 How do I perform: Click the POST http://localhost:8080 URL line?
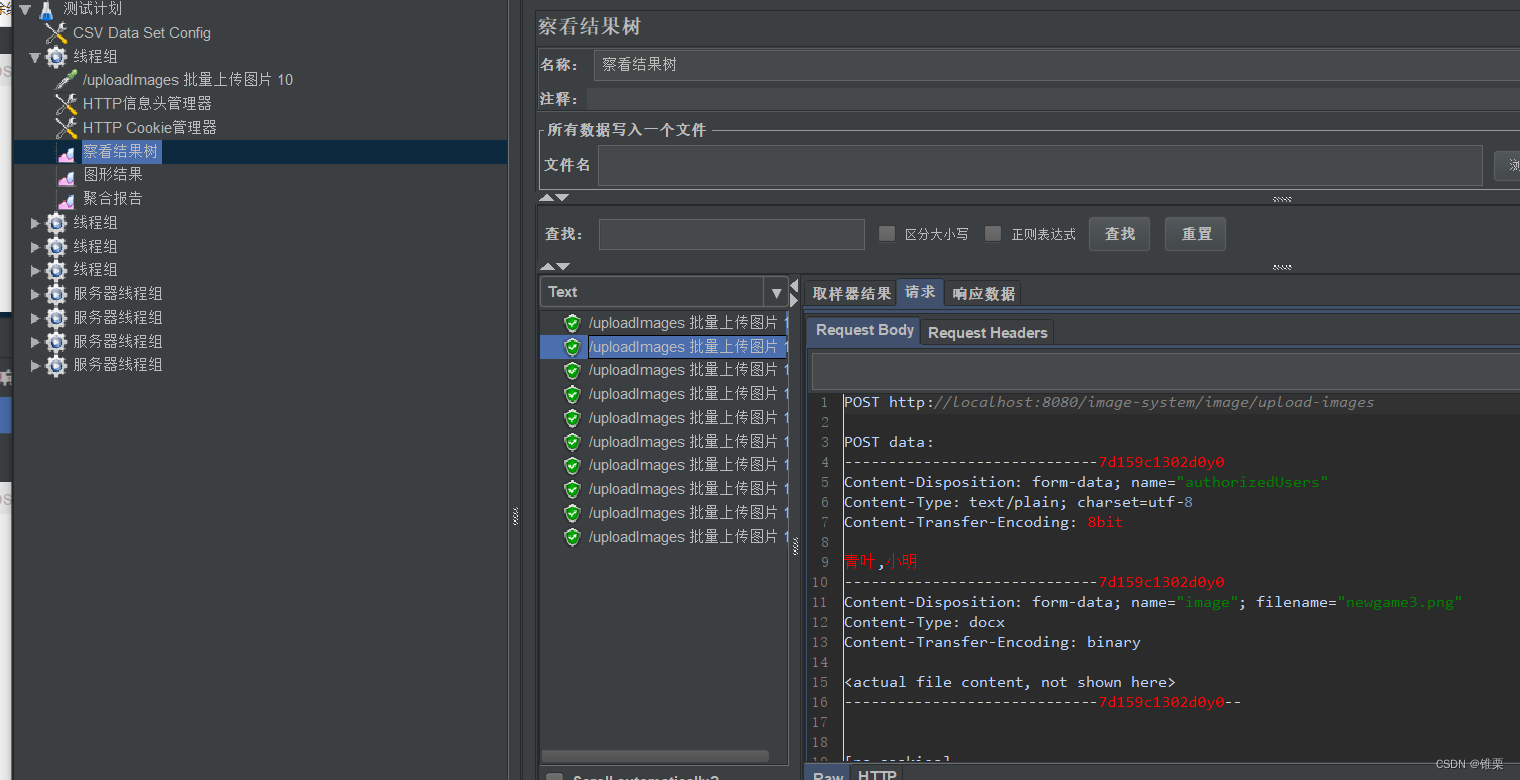pyautogui.click(x=1109, y=402)
